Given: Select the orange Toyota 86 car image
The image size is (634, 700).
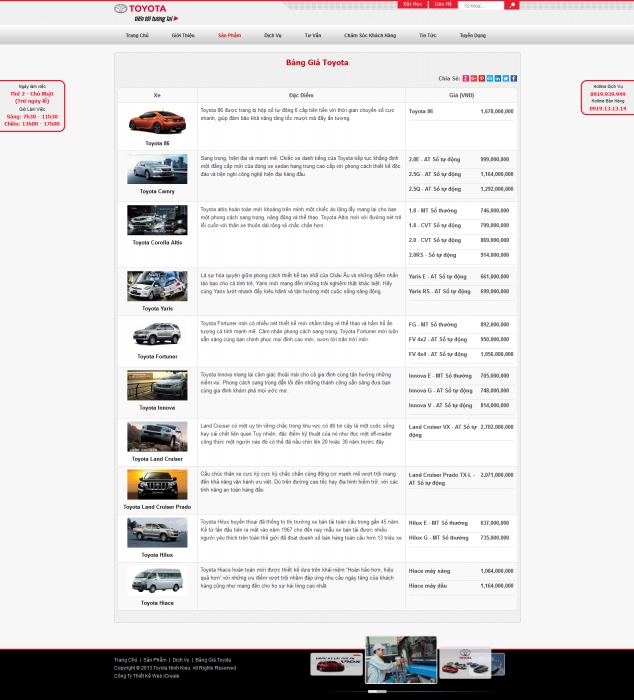Looking at the screenshot, I should (157, 121).
